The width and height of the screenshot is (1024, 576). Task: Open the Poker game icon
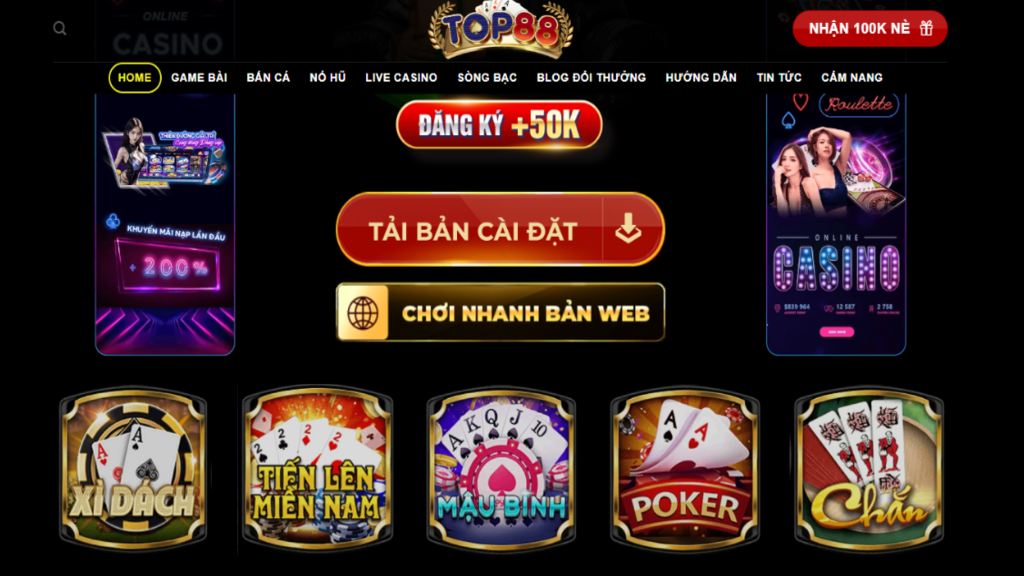685,468
